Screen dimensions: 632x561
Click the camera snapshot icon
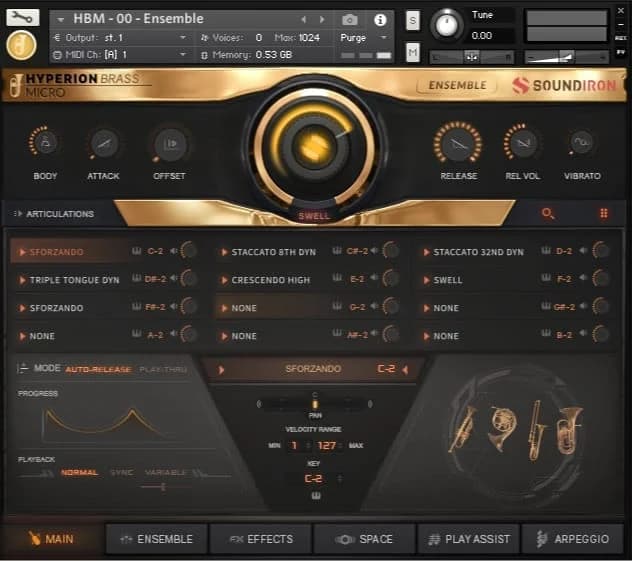point(350,19)
